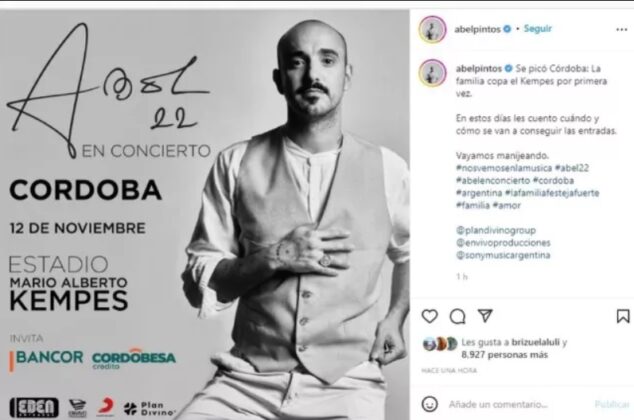Click abelpintos profile avatar in header
This screenshot has height=420, width=634.
point(432,30)
